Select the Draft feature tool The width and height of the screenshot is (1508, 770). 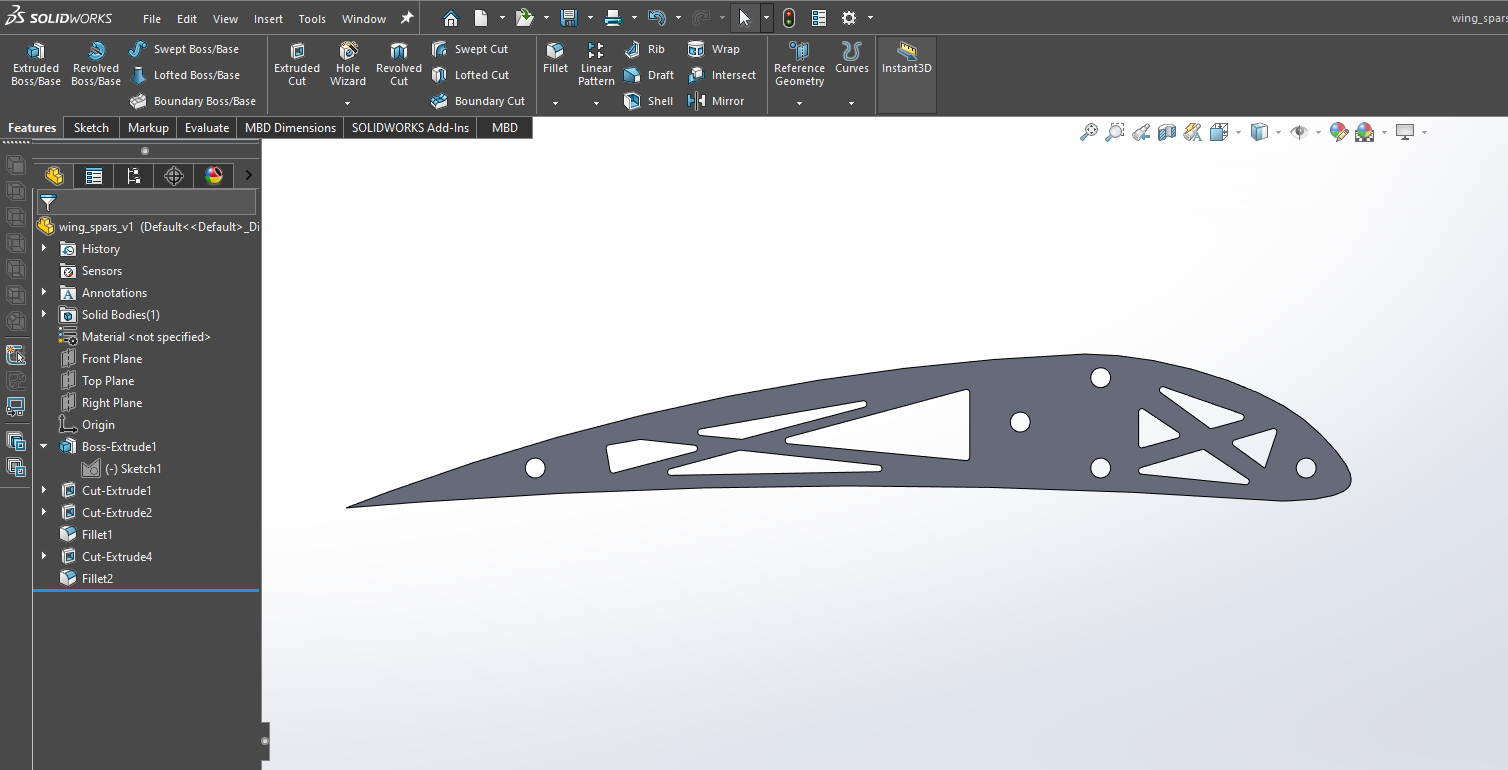tap(649, 75)
